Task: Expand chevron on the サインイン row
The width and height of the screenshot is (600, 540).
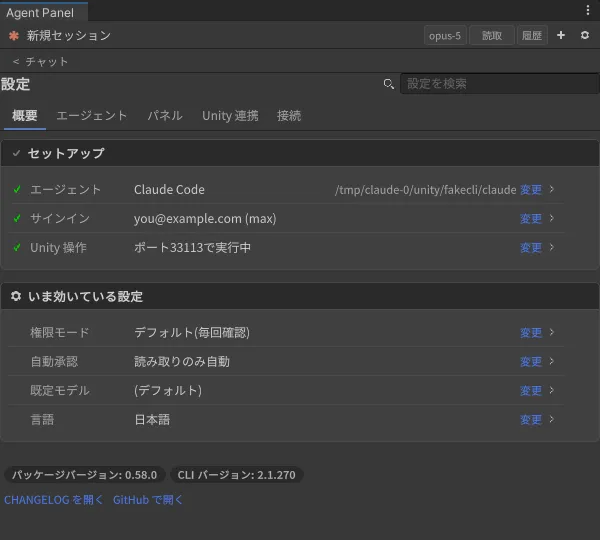Action: (552, 218)
